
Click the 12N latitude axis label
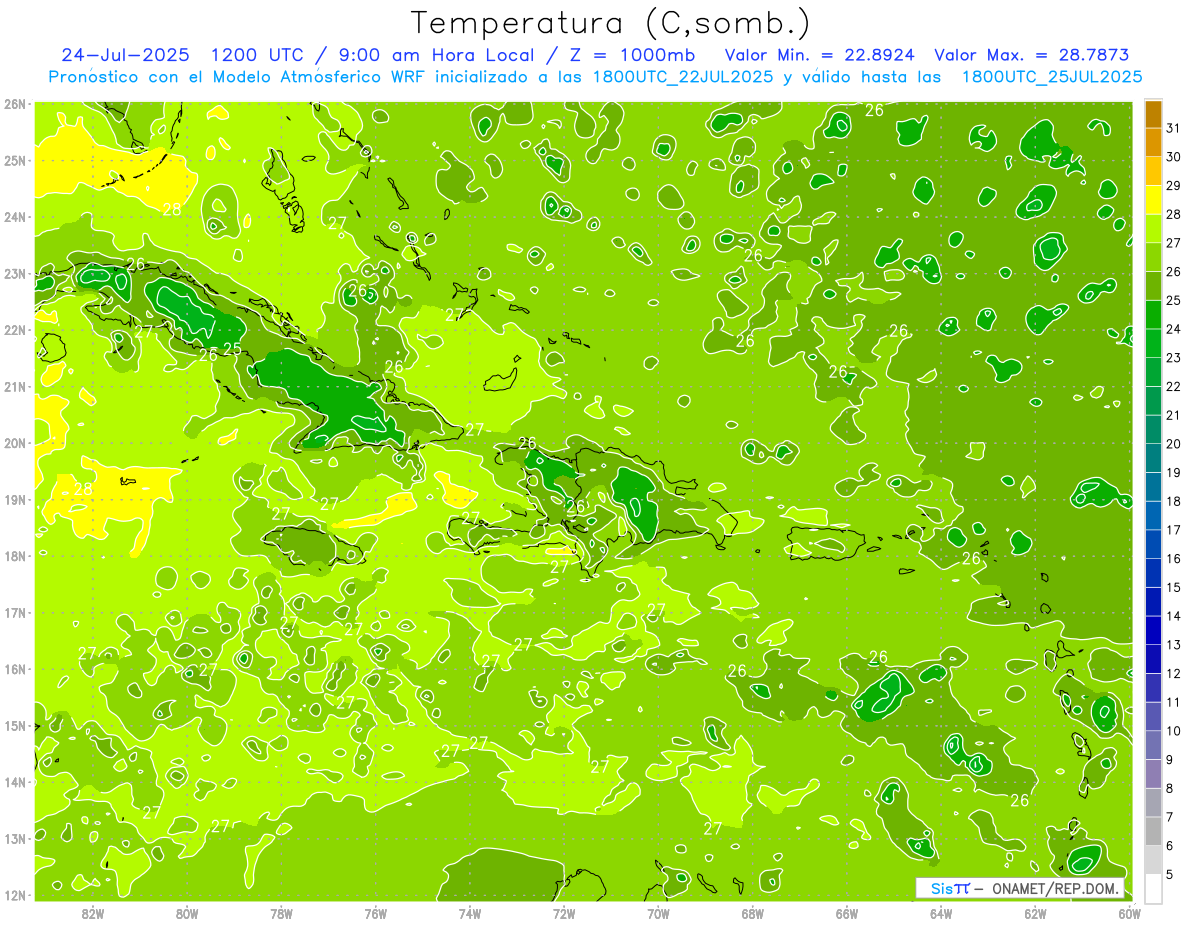point(15,895)
